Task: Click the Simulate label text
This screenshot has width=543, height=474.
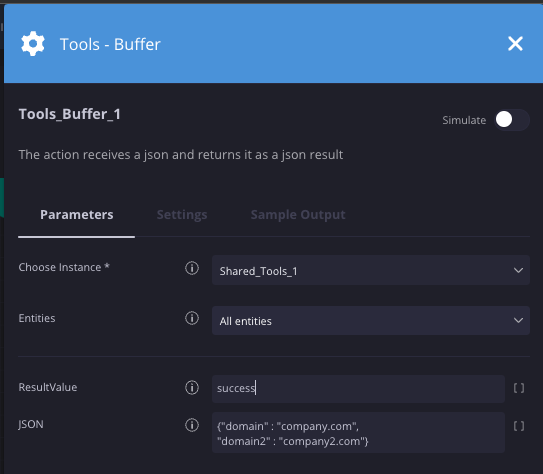Action: click(x=464, y=120)
